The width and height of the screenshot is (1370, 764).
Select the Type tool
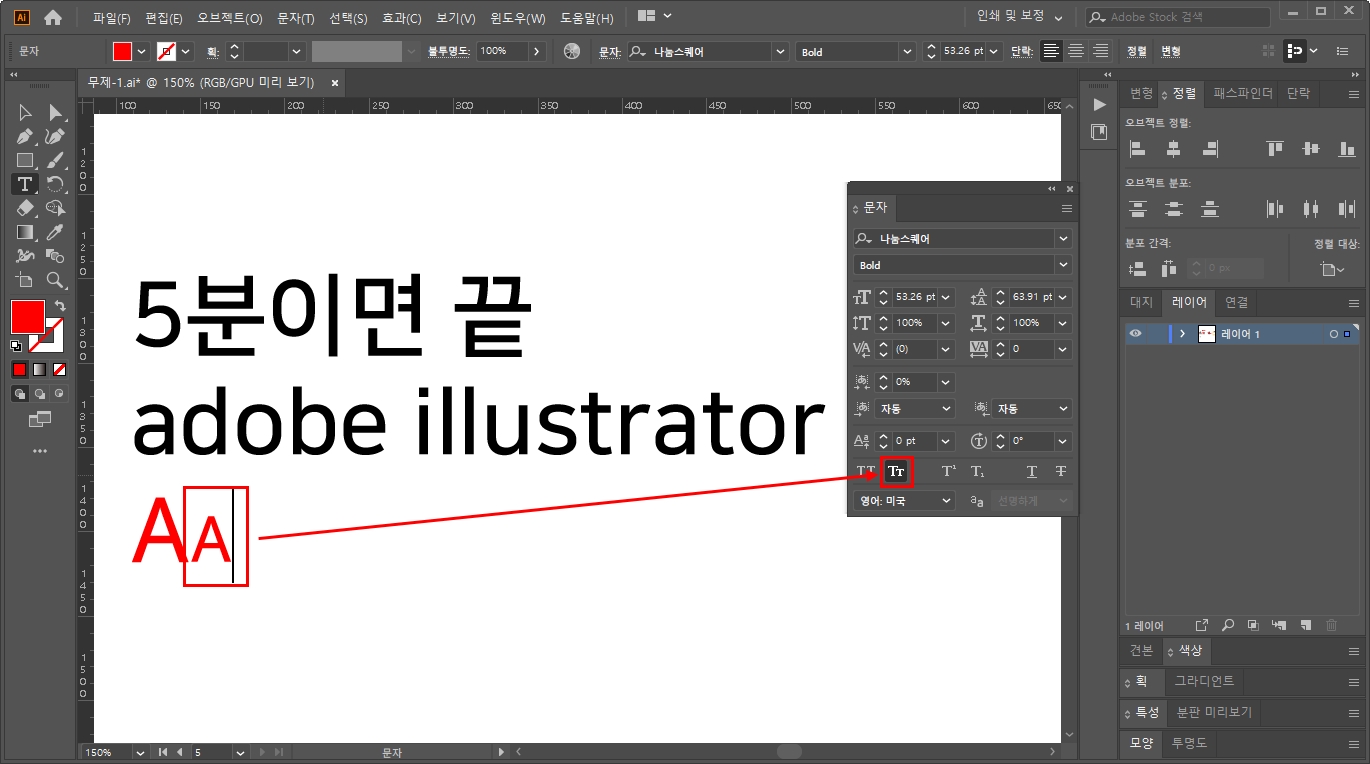[24, 184]
